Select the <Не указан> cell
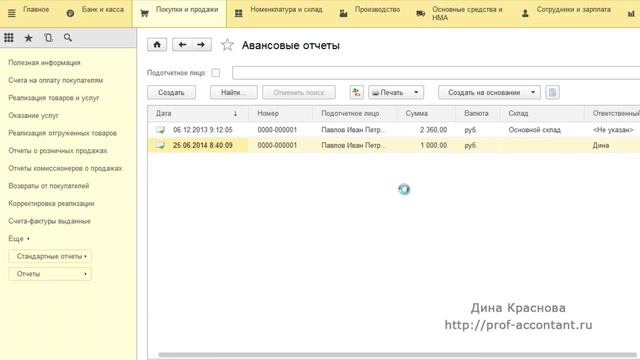Image resolution: width=640 pixels, height=360 pixels. point(613,130)
